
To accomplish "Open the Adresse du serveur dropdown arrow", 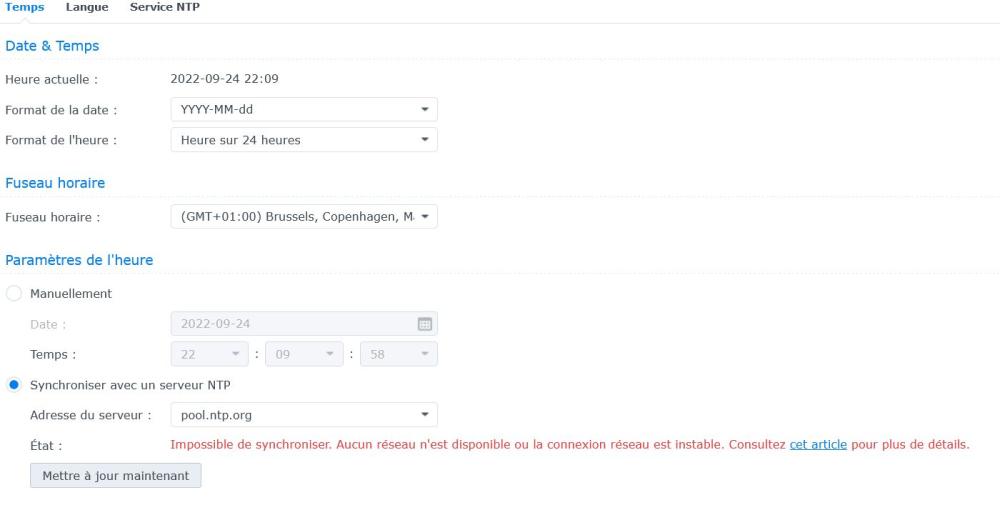I will click(x=424, y=414).
